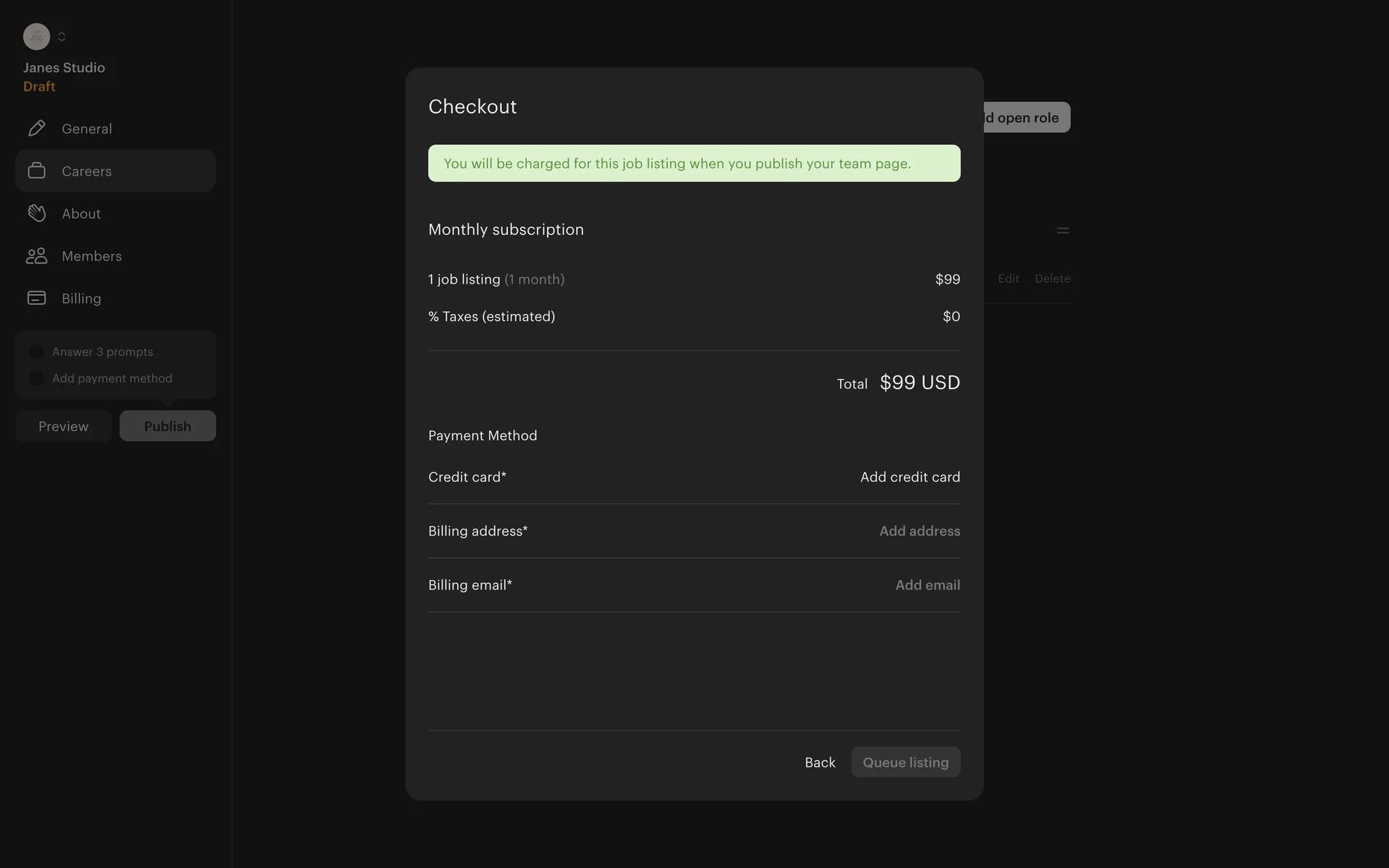This screenshot has width=1389, height=868.
Task: Click Add credit card link
Action: pos(909,477)
